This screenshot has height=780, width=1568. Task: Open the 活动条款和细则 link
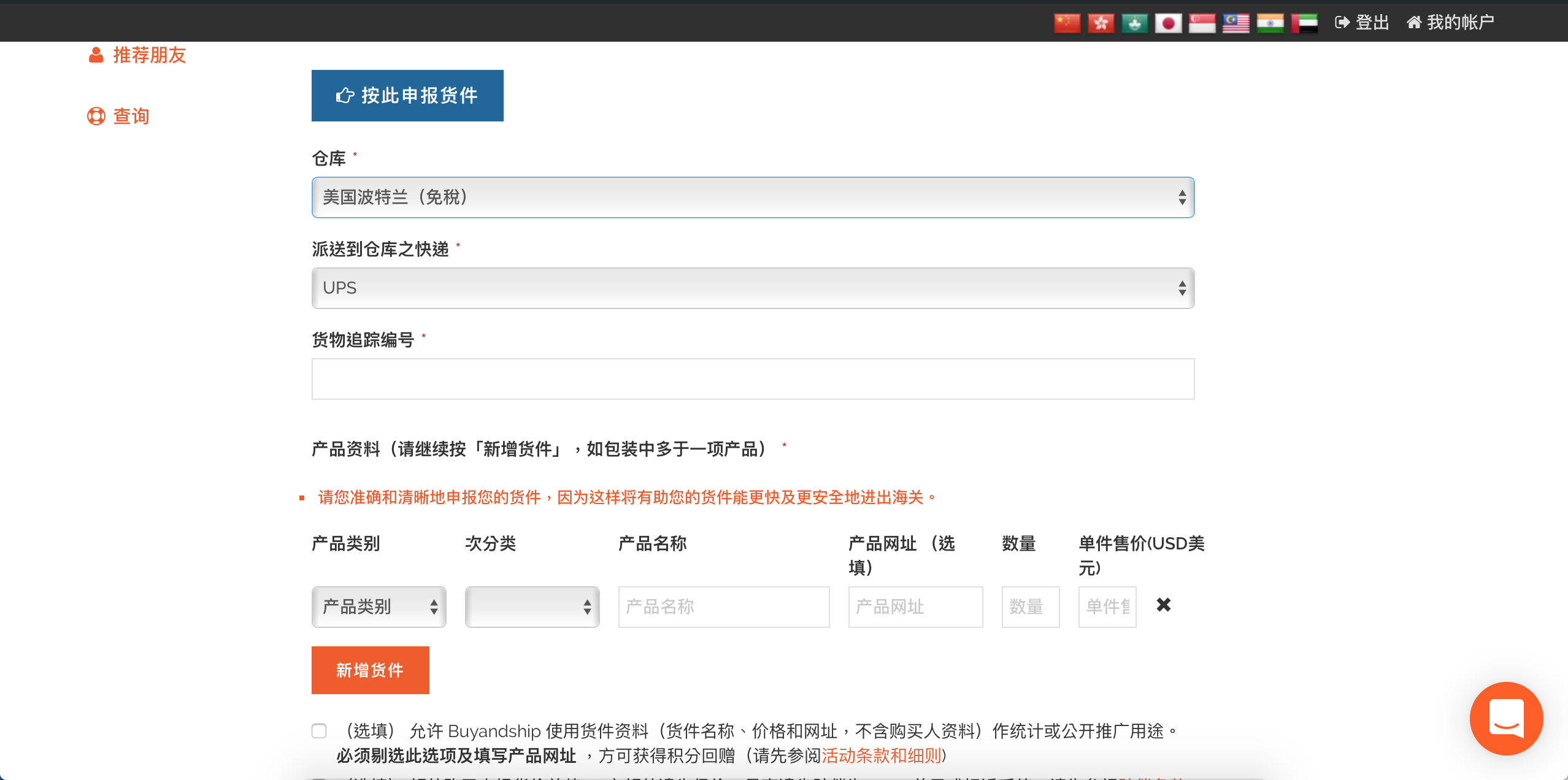coord(881,755)
